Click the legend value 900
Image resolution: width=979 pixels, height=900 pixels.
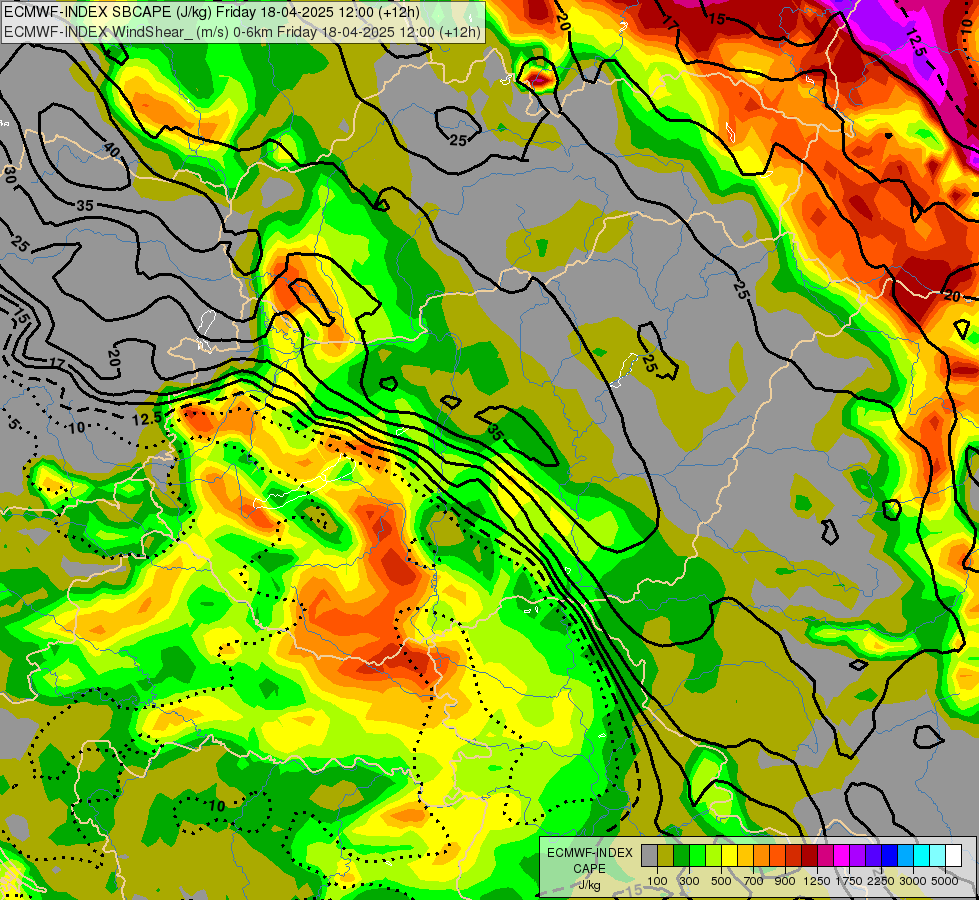[785, 881]
